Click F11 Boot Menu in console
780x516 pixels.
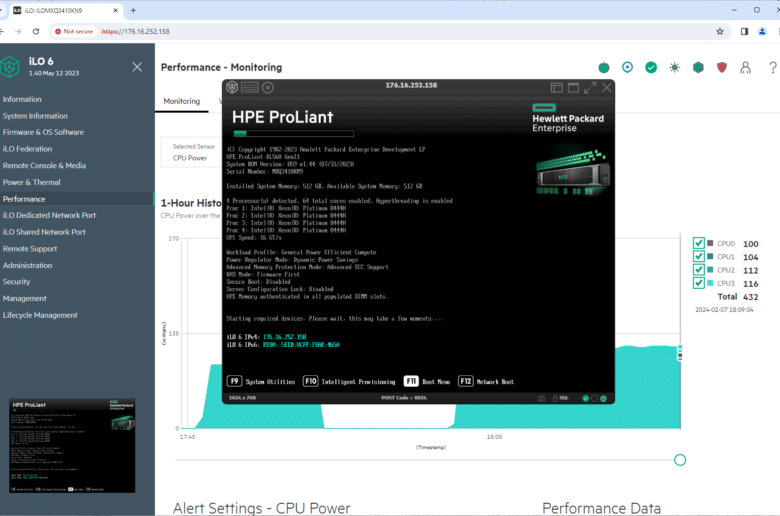(x=427, y=382)
